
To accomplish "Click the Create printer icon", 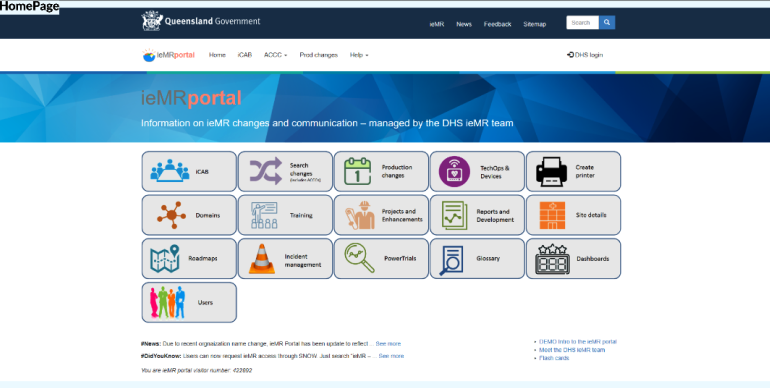I will click(x=551, y=171).
